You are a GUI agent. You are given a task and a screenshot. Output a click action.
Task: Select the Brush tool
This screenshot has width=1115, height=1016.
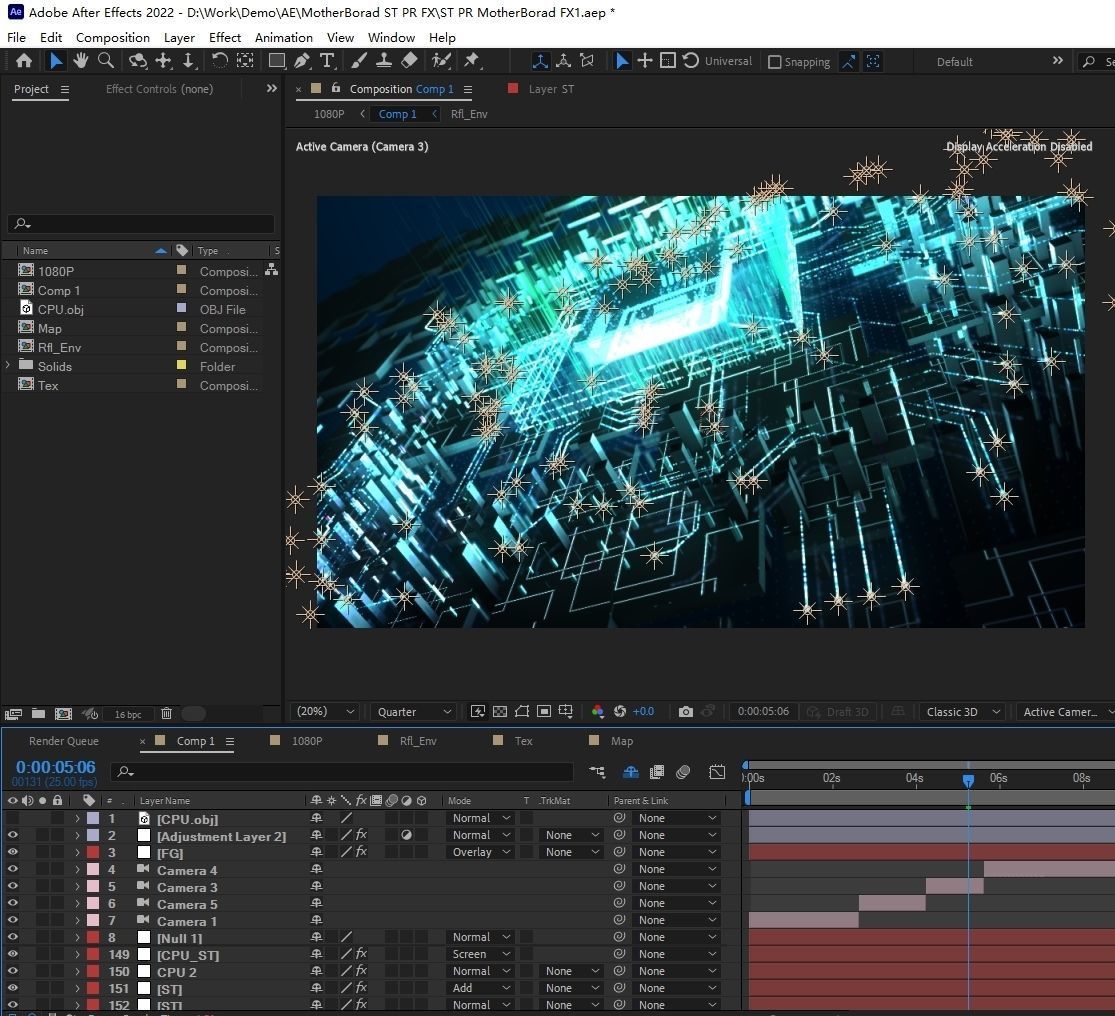(359, 61)
